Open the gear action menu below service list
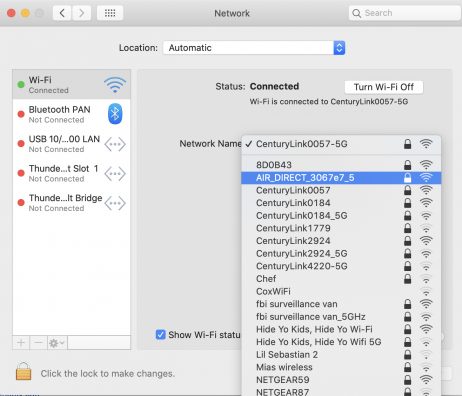 [57, 343]
